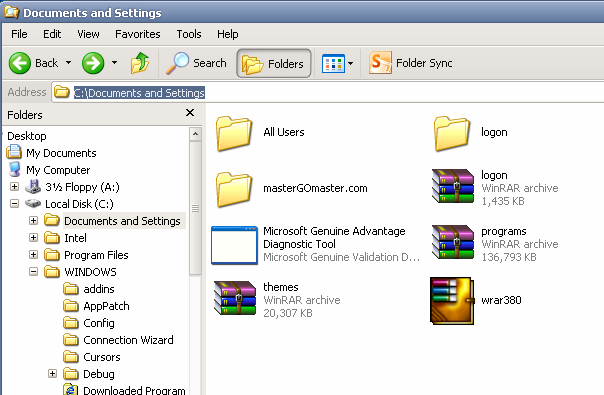Toggle the Folders pane button

tap(274, 63)
